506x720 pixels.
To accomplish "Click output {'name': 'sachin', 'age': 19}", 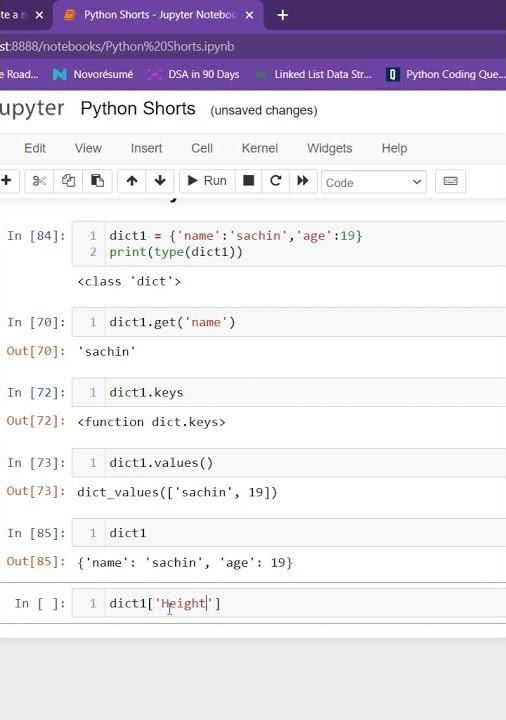I will pyautogui.click(x=185, y=563).
